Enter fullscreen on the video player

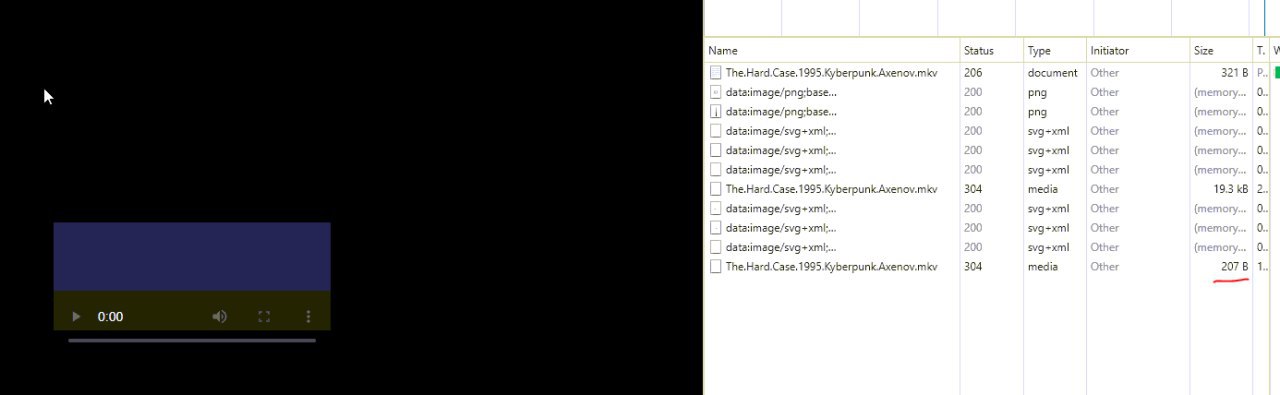[x=264, y=317]
